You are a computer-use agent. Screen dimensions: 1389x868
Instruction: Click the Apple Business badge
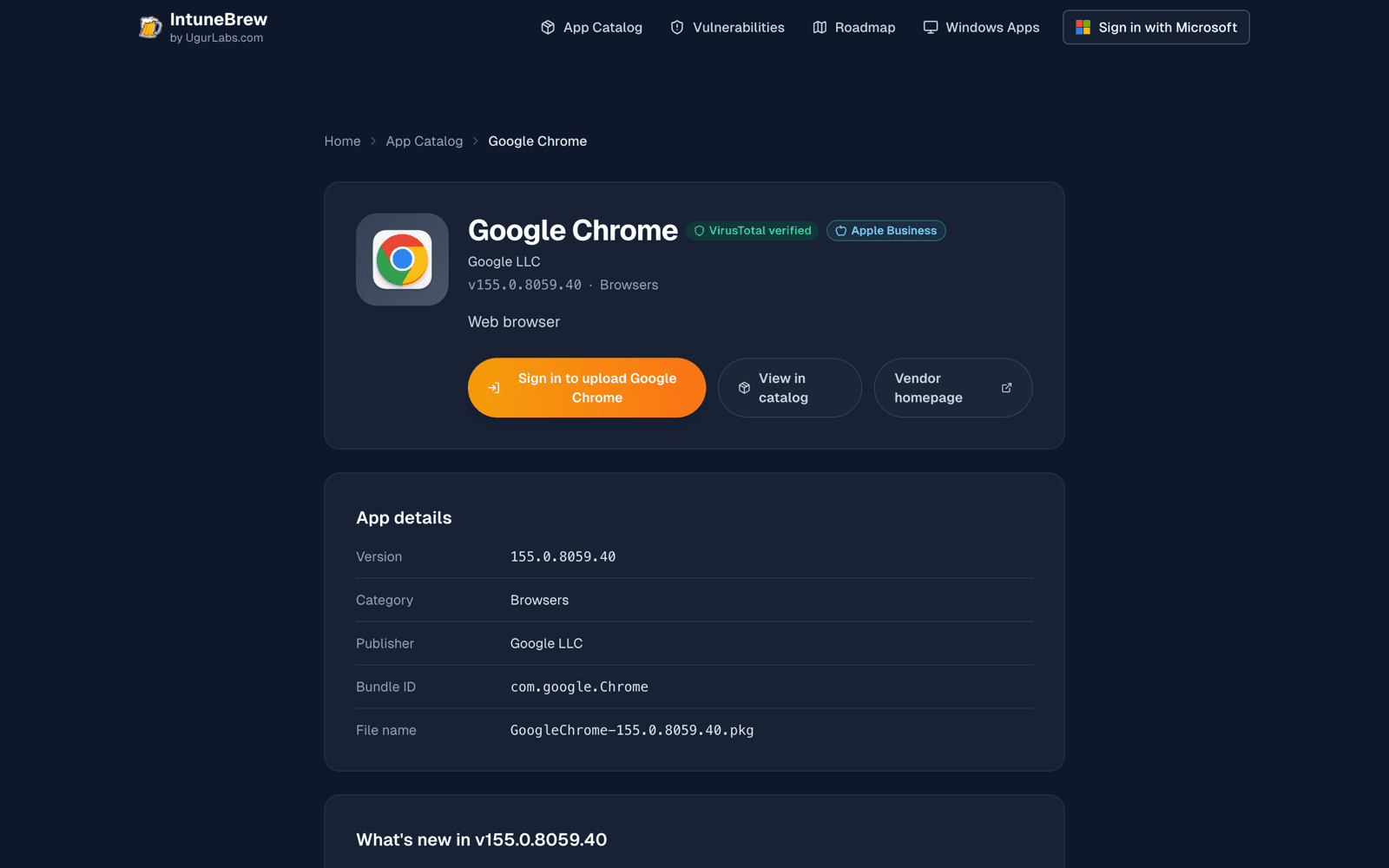click(886, 231)
